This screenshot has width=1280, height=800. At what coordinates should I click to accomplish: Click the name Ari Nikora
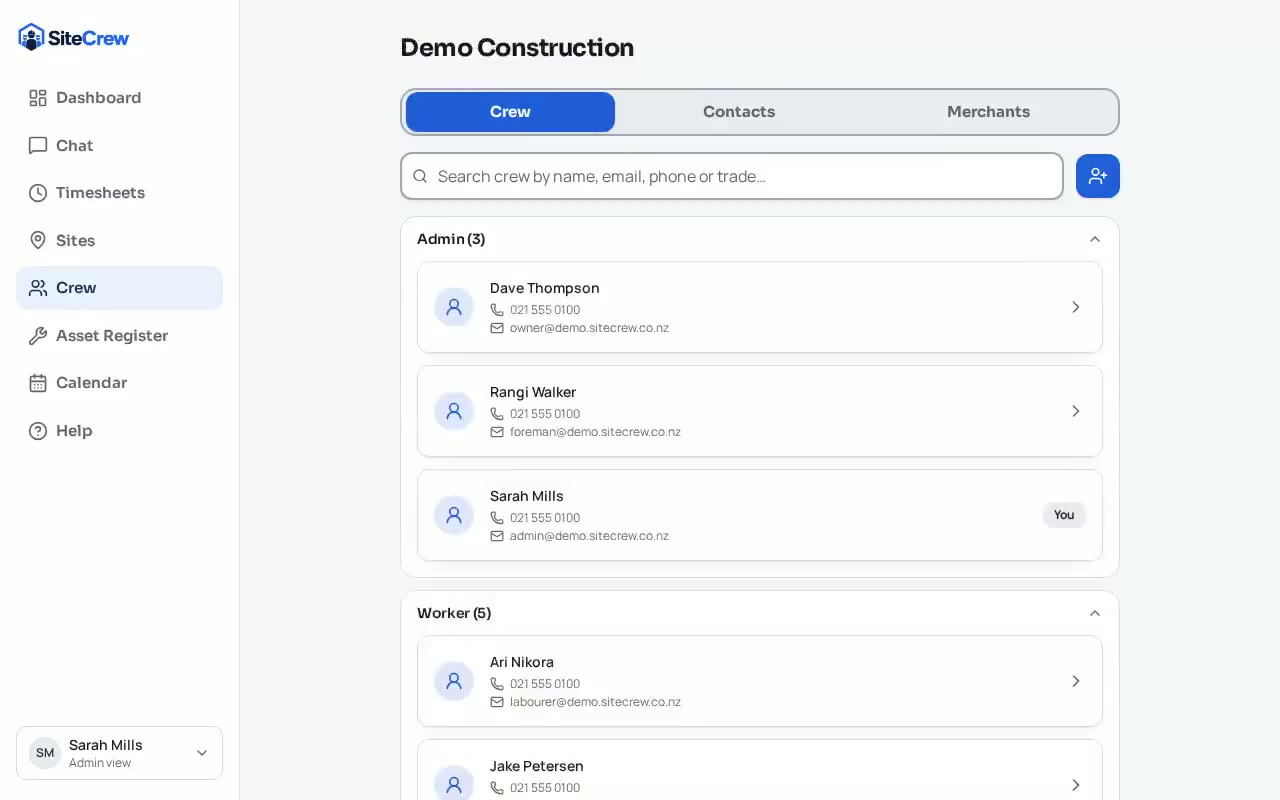[522, 662]
